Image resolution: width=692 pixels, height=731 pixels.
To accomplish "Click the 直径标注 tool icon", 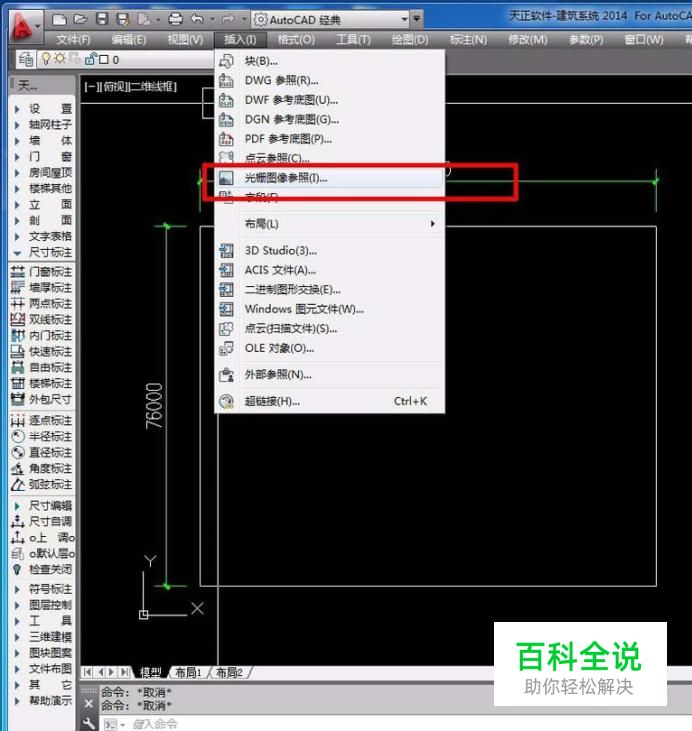I will (18, 453).
